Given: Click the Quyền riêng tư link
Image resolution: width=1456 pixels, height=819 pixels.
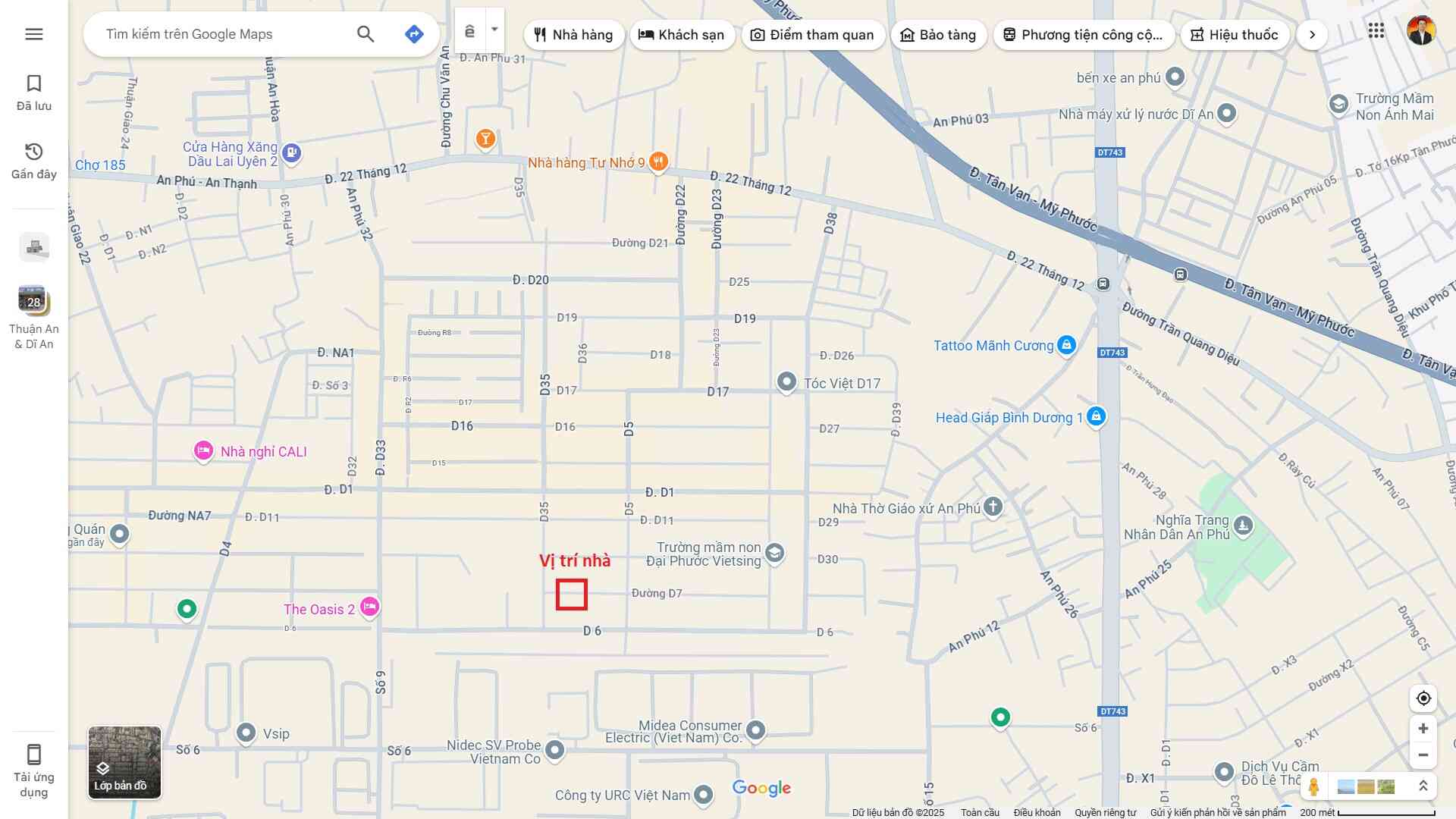Looking at the screenshot, I should tap(1105, 812).
